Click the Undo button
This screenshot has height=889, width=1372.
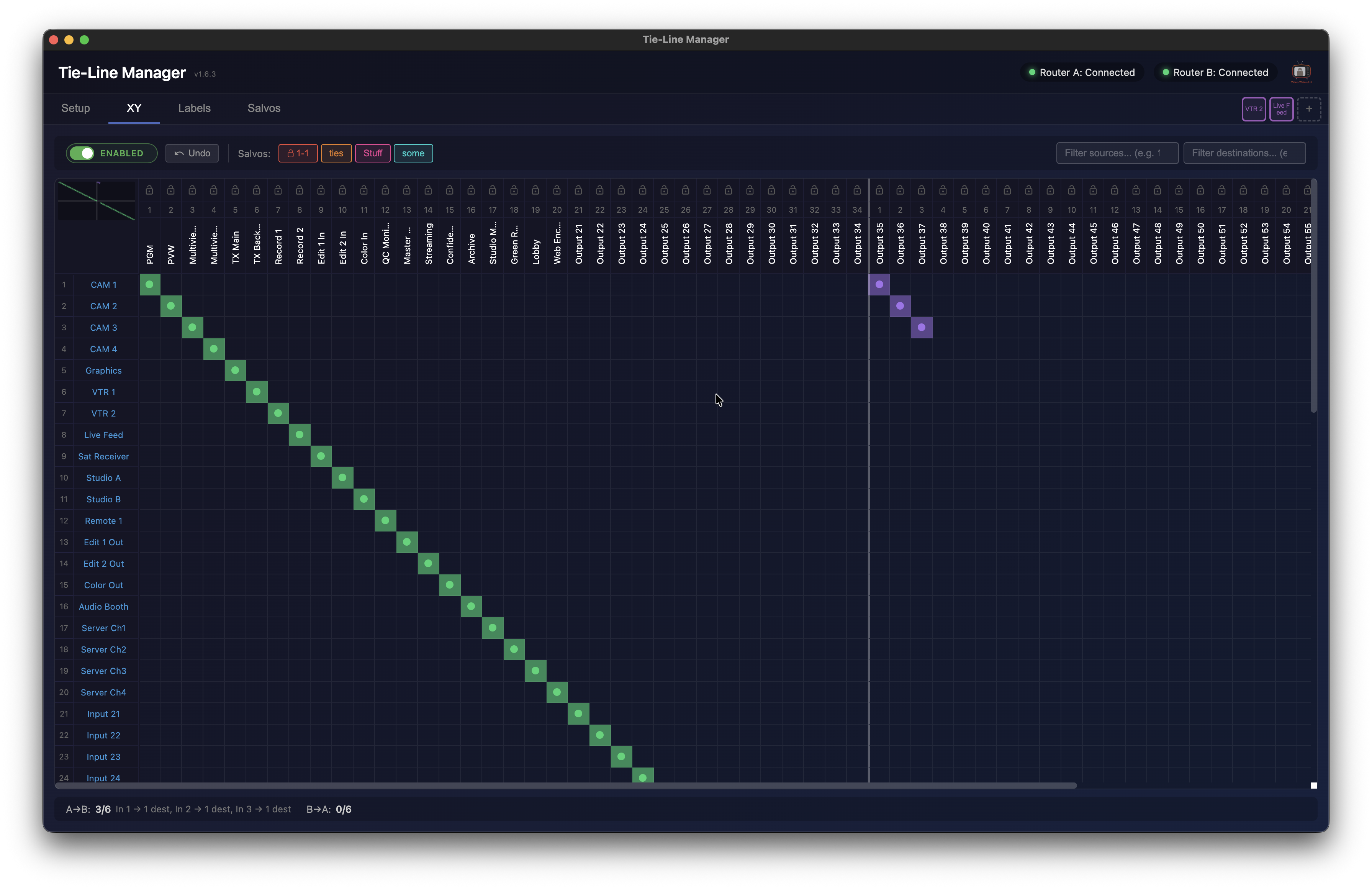pyautogui.click(x=192, y=153)
